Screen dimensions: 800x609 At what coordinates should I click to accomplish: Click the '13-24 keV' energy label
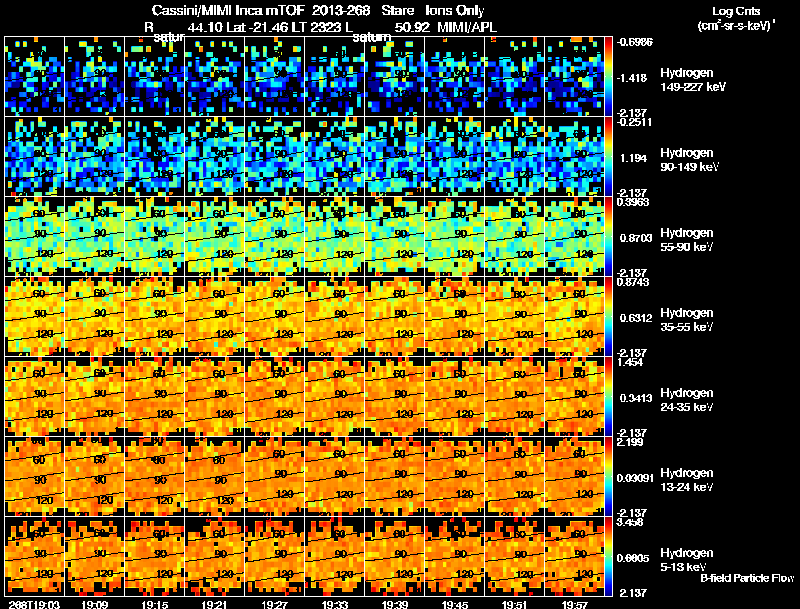pyautogui.click(x=687, y=487)
